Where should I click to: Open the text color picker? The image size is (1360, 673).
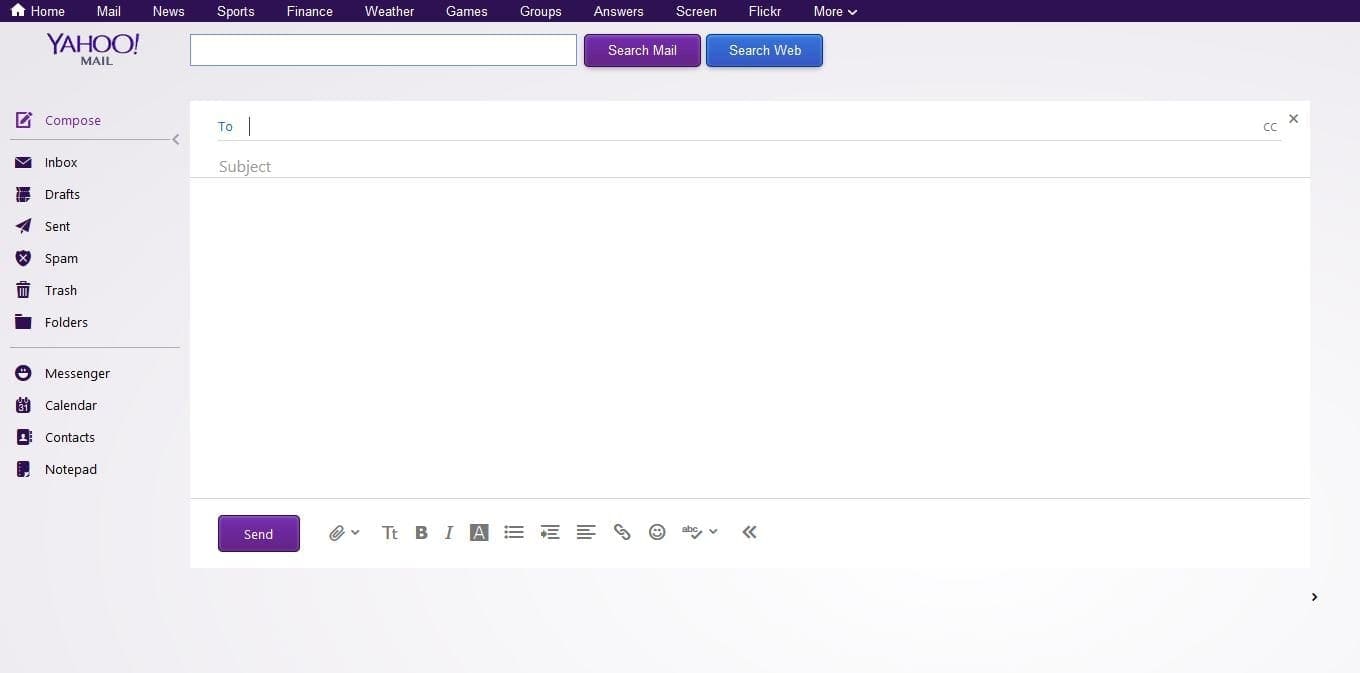pos(479,533)
